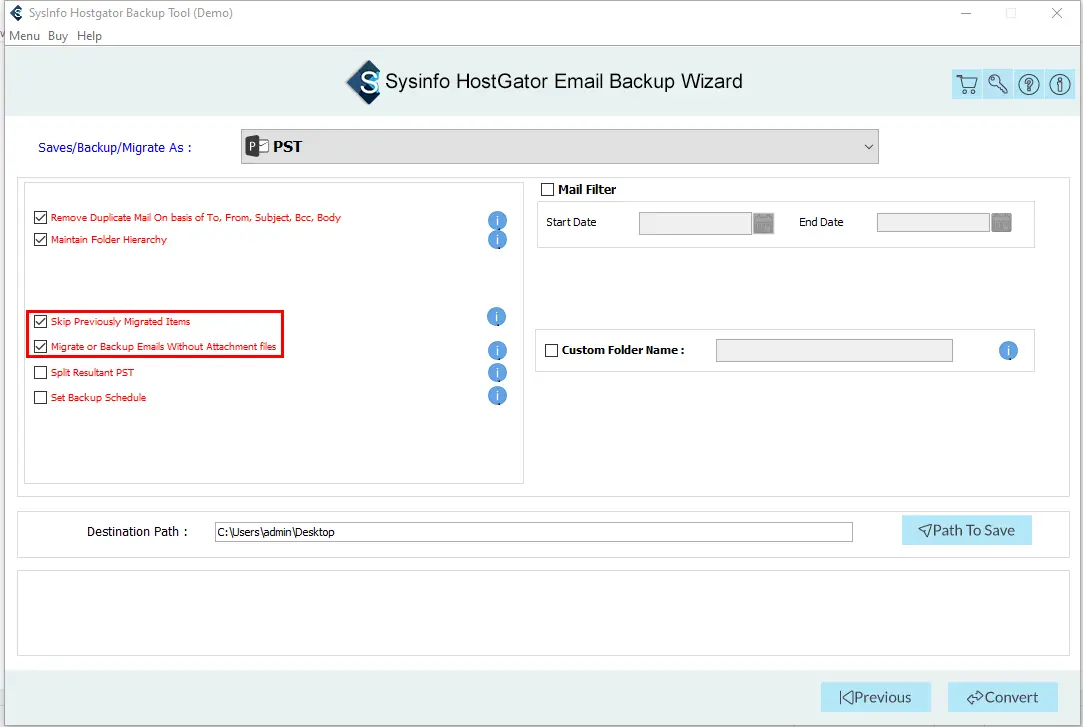
Task: Start conversion with Convert button
Action: click(x=1002, y=697)
